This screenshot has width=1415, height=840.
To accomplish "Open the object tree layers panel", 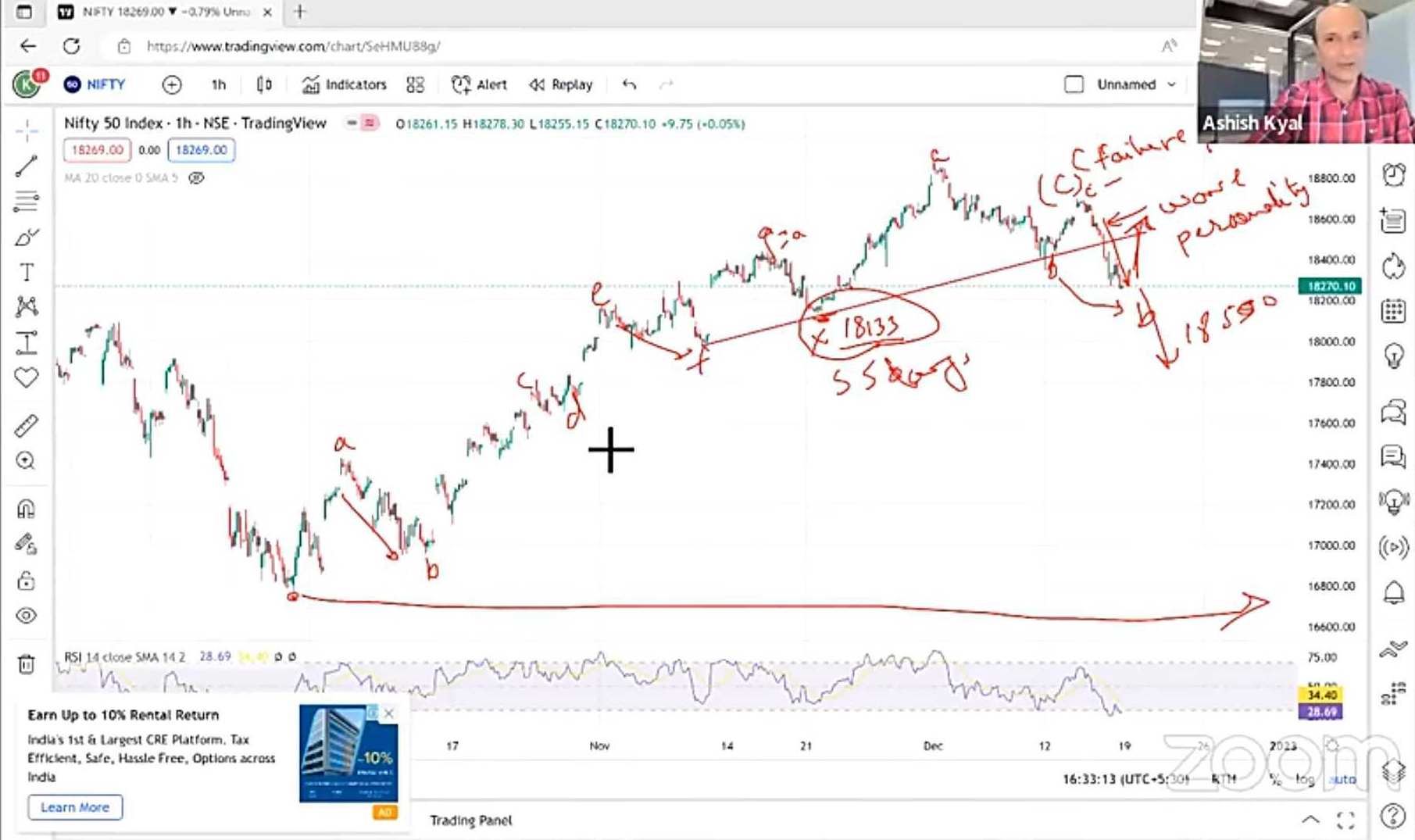I will coord(1394,772).
